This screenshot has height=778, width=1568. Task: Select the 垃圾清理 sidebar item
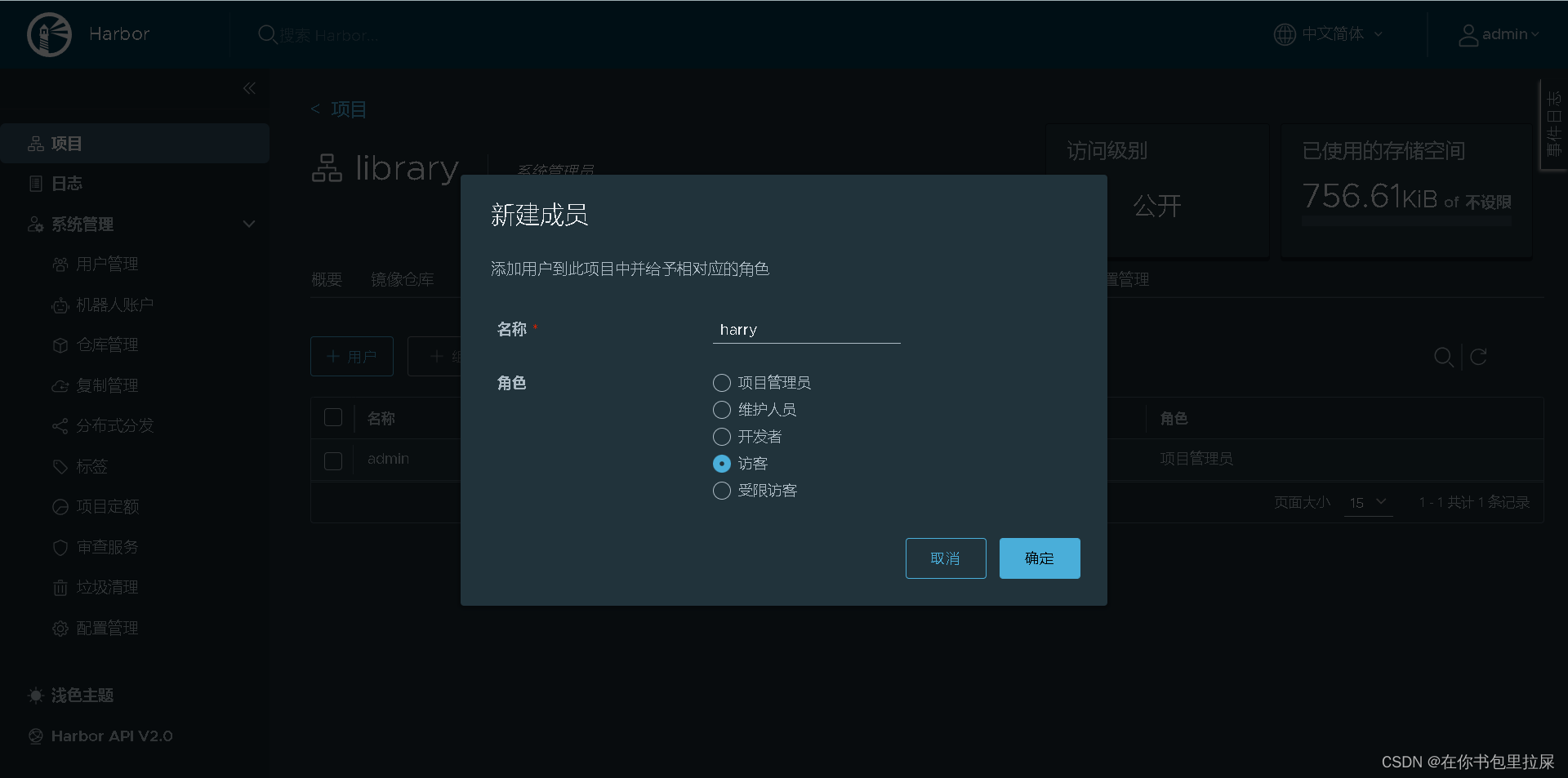107,587
